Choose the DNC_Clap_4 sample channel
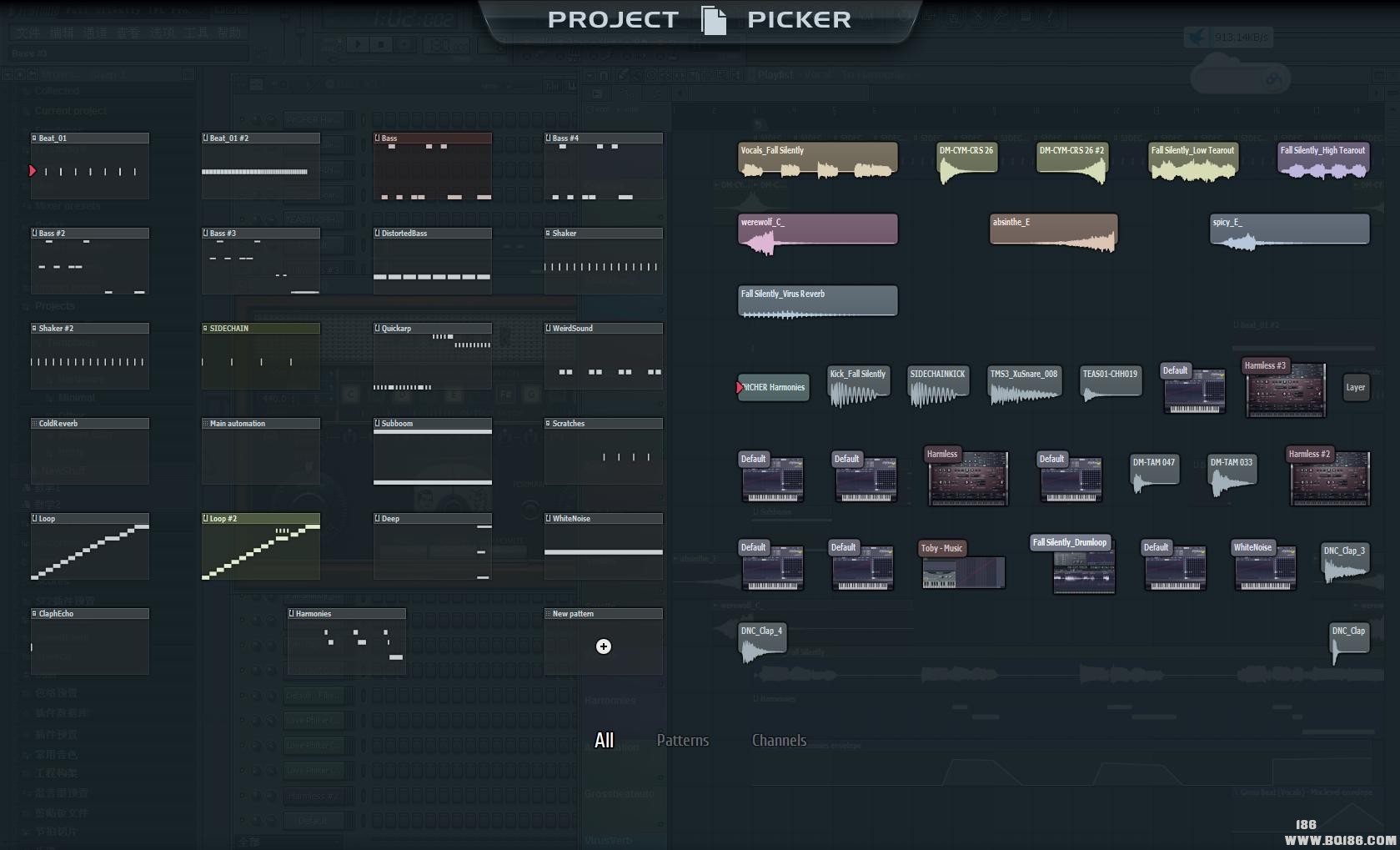Image resolution: width=1400 pixels, height=850 pixels. click(762, 643)
